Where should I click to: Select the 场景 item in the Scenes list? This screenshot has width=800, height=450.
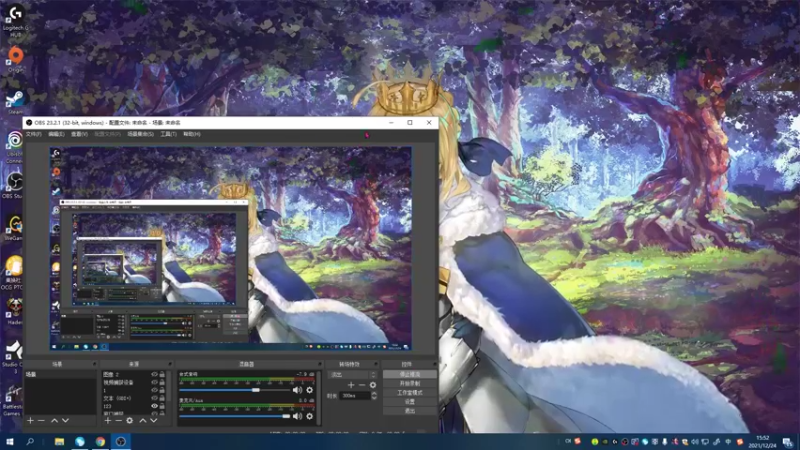coord(60,374)
